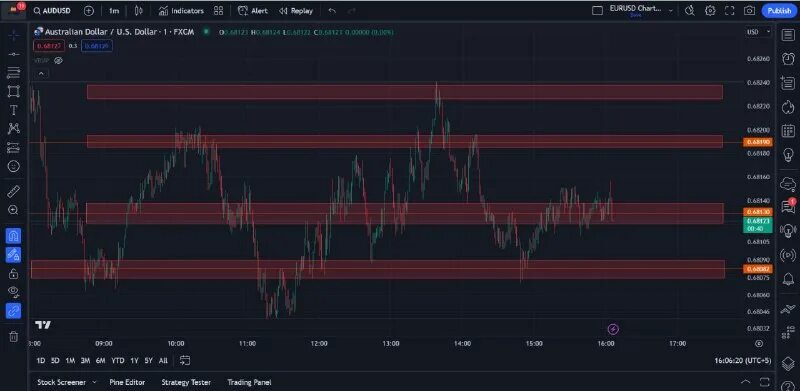
Task: Undo the last chart action
Action: tap(332, 11)
